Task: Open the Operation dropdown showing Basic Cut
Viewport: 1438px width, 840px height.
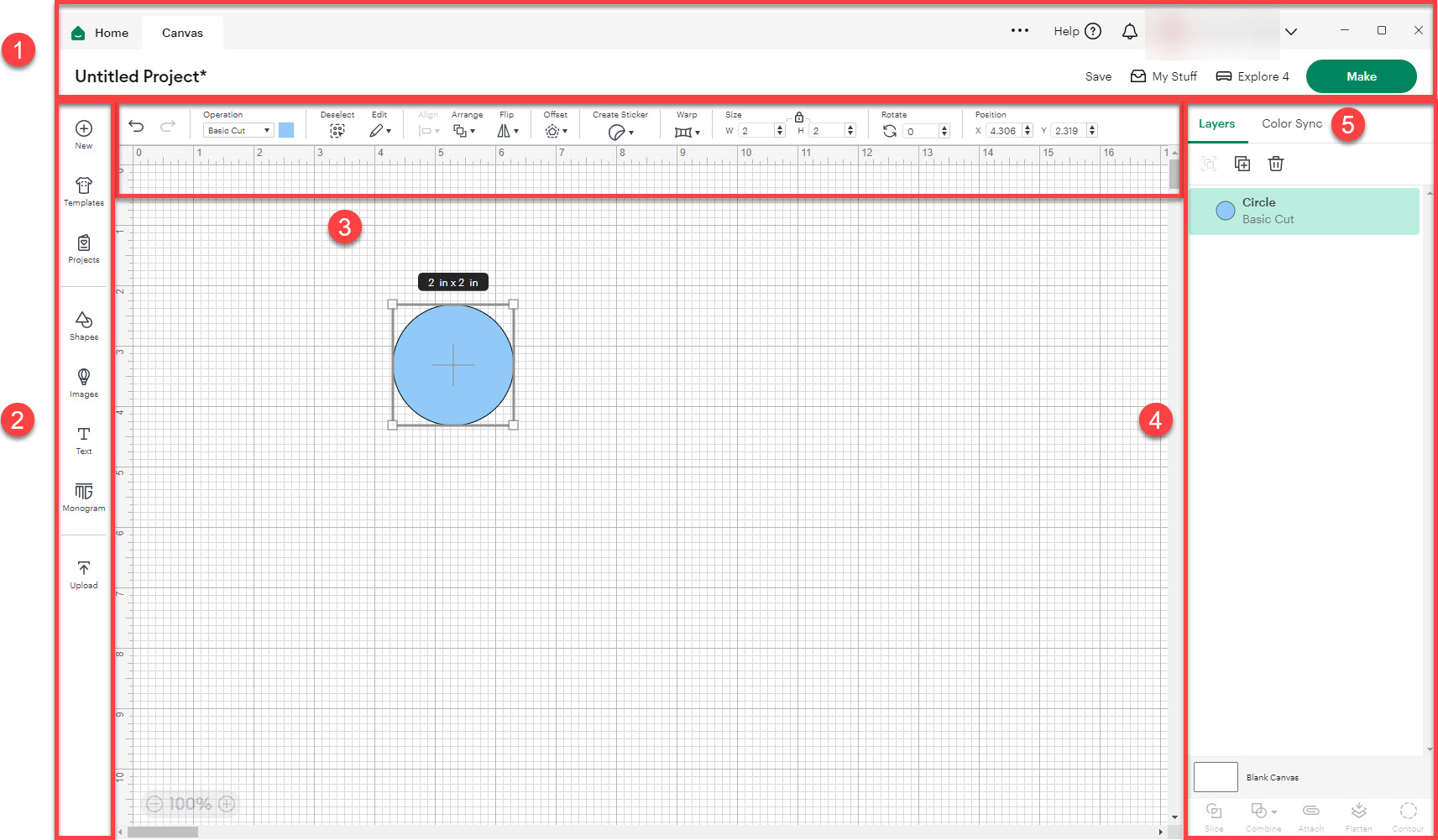Action: click(x=238, y=130)
